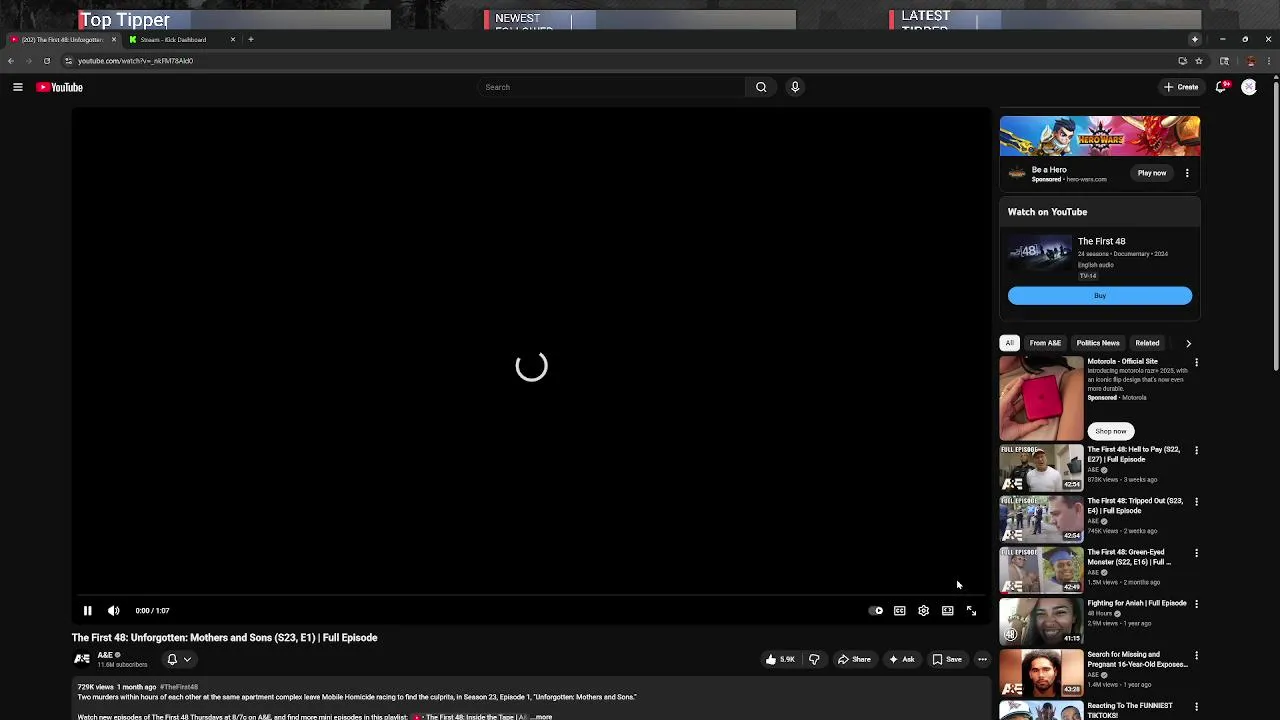Pause the video playback

click(x=87, y=610)
